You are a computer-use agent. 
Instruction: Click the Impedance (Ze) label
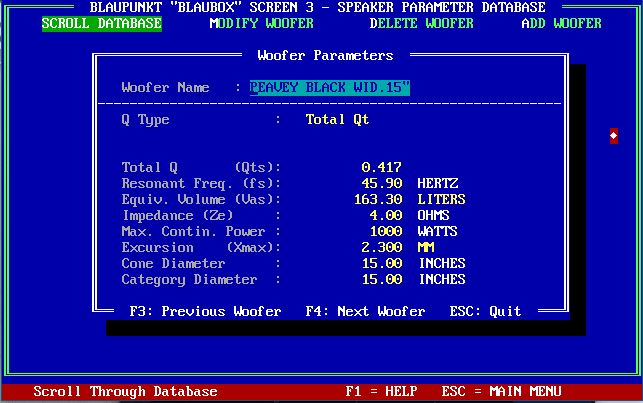[x=177, y=215]
